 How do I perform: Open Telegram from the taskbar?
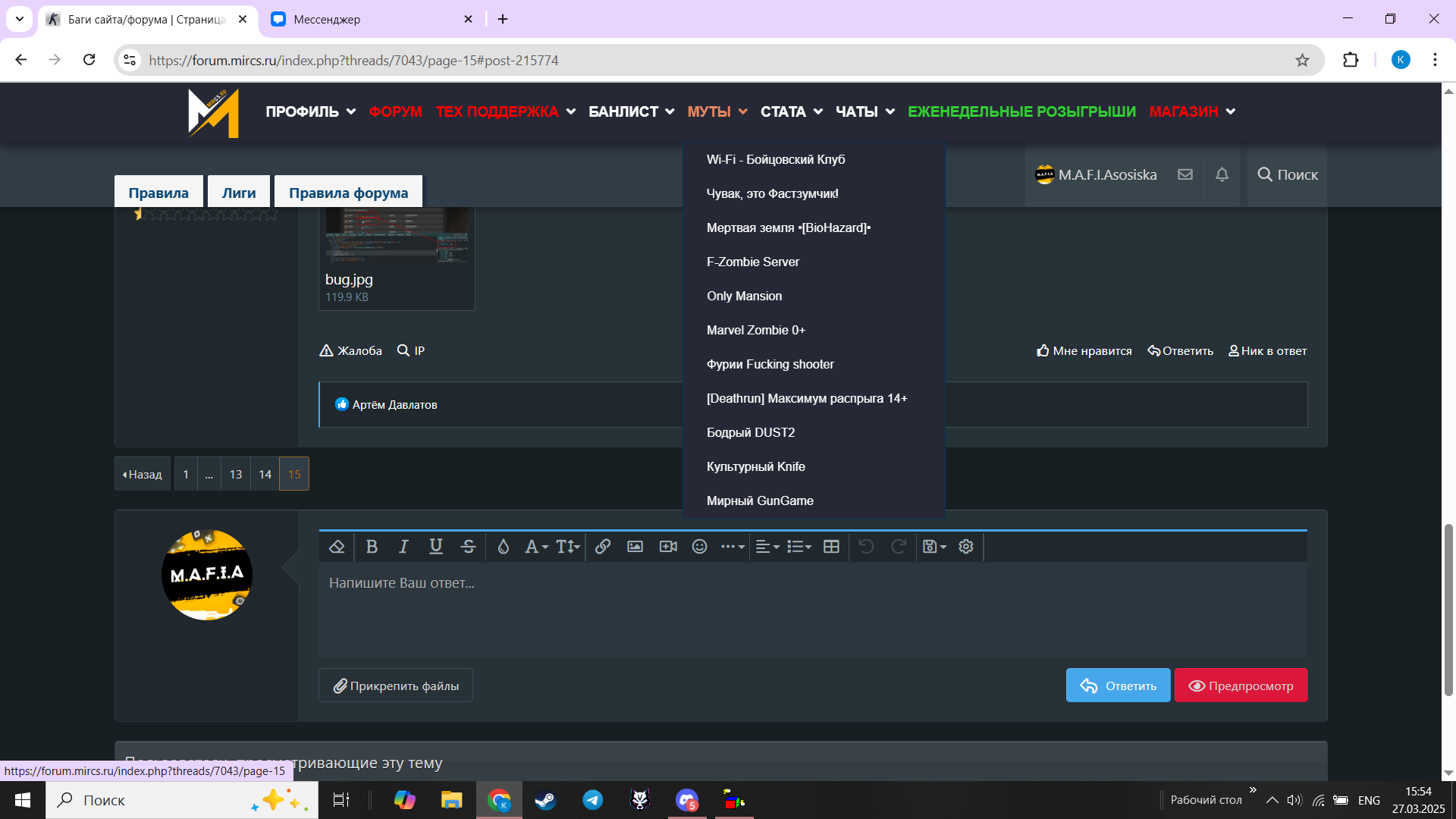tap(592, 800)
